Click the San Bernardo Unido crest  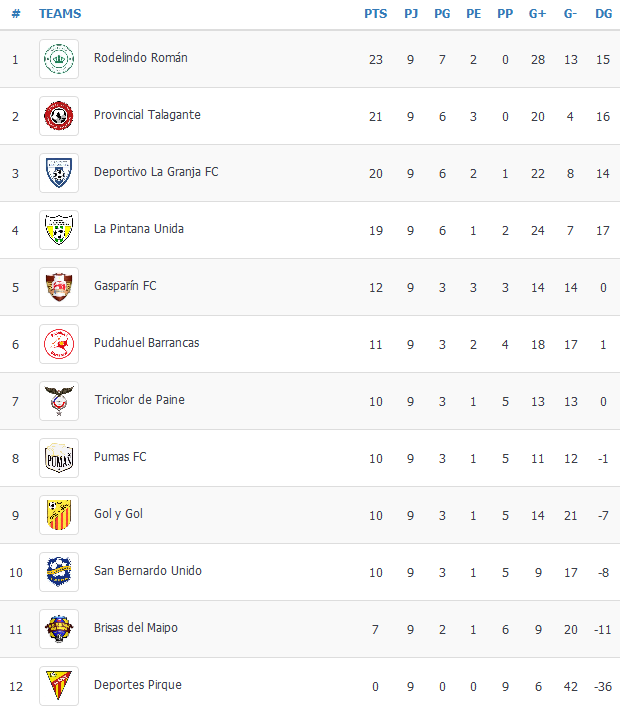tap(59, 572)
